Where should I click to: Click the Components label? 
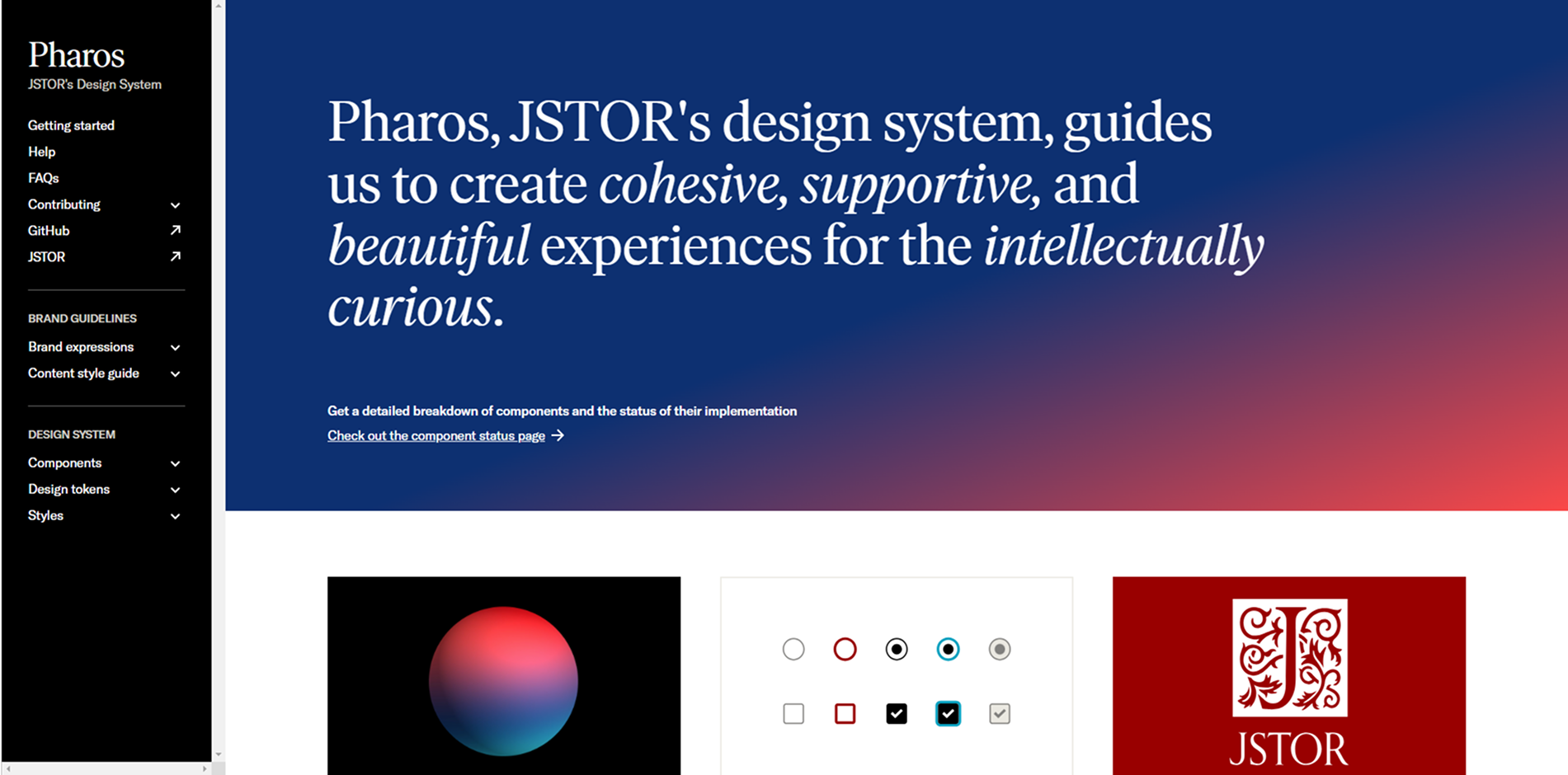click(x=64, y=463)
